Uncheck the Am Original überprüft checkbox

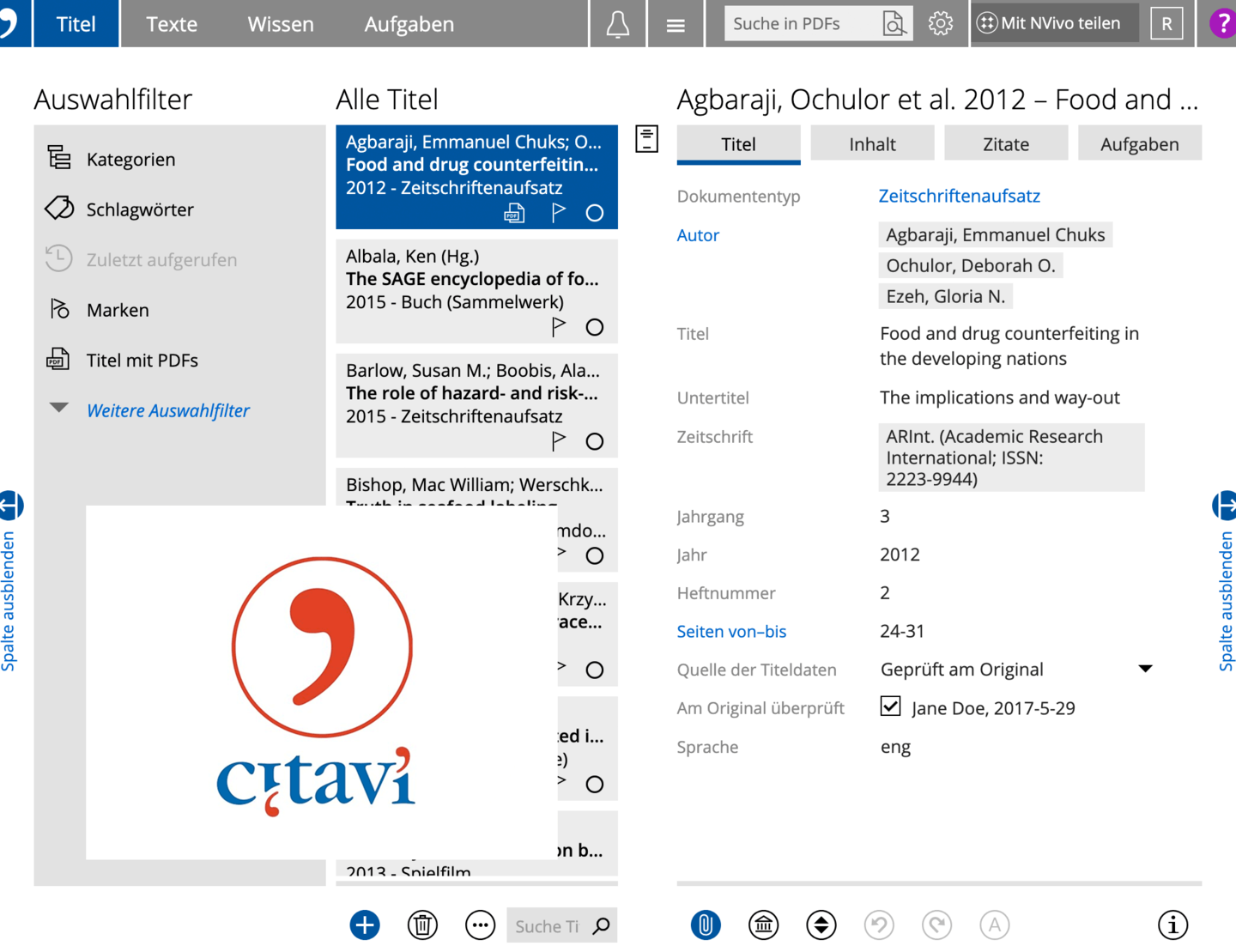pos(890,706)
